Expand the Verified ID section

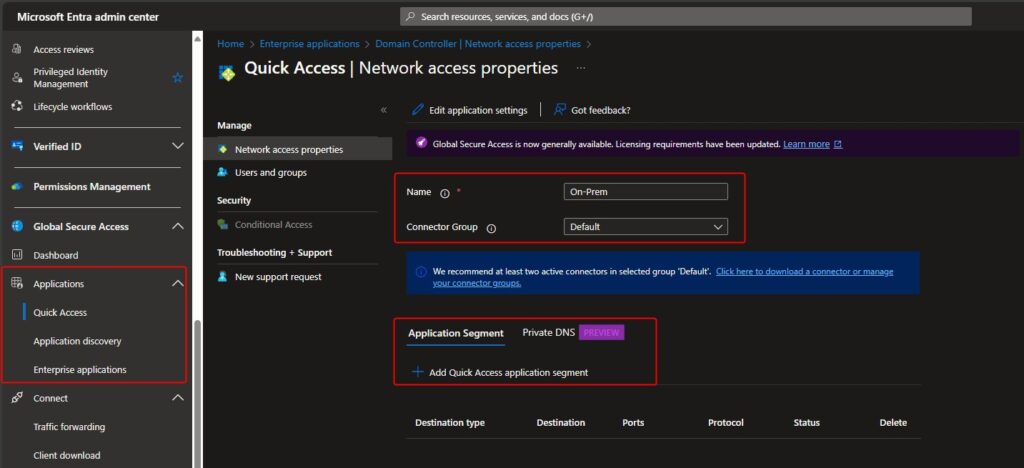click(x=178, y=146)
